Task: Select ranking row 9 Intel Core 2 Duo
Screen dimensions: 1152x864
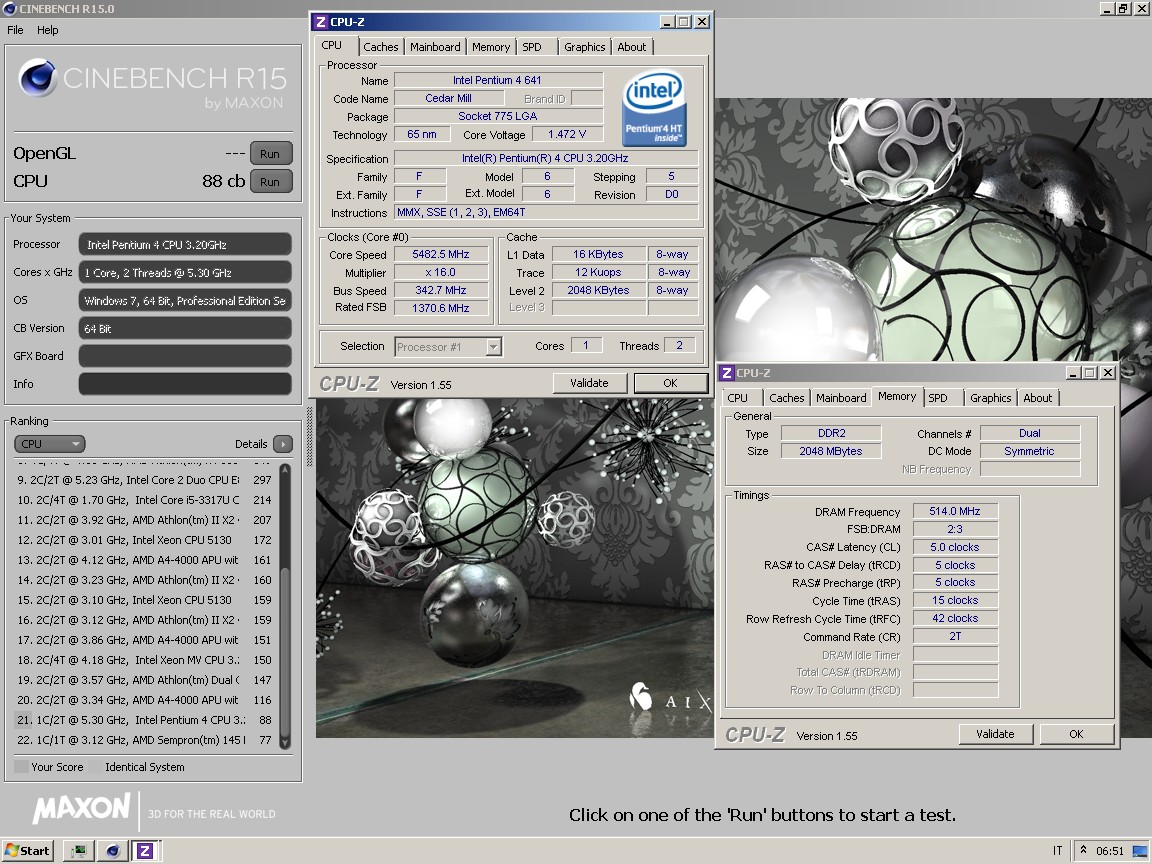Action: 145,480
